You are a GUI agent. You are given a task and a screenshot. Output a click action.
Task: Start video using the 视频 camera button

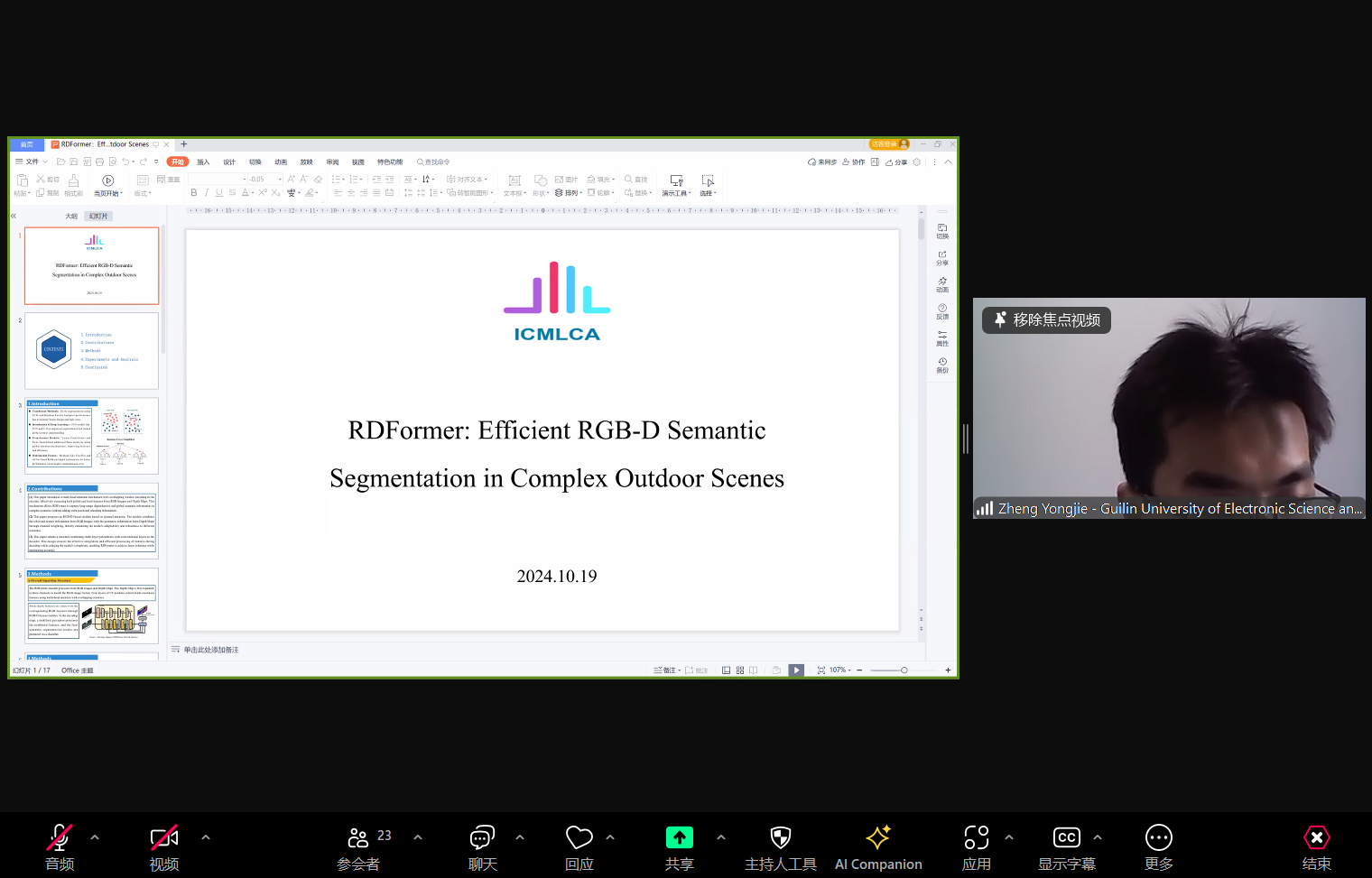[x=164, y=846]
